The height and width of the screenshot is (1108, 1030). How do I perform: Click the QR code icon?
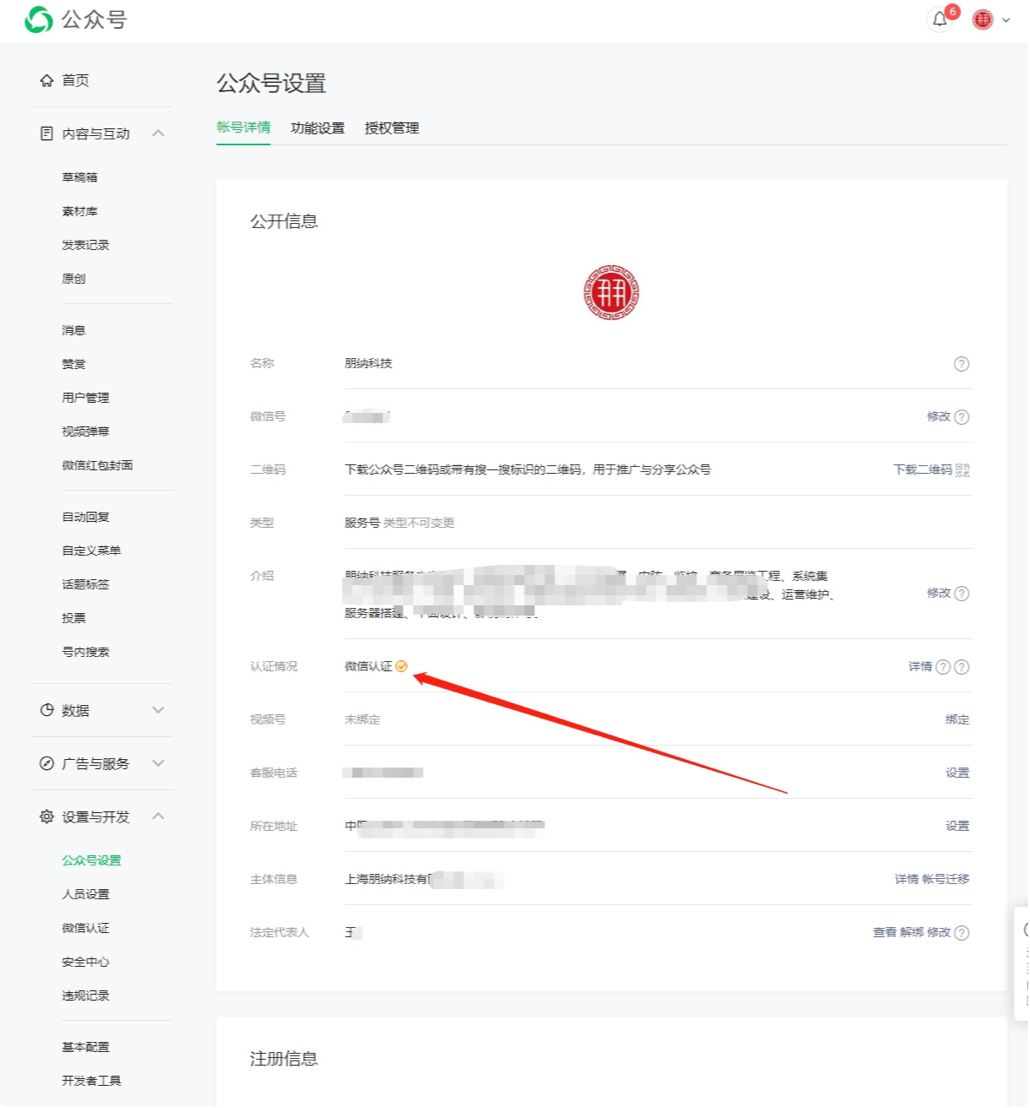click(x=962, y=470)
